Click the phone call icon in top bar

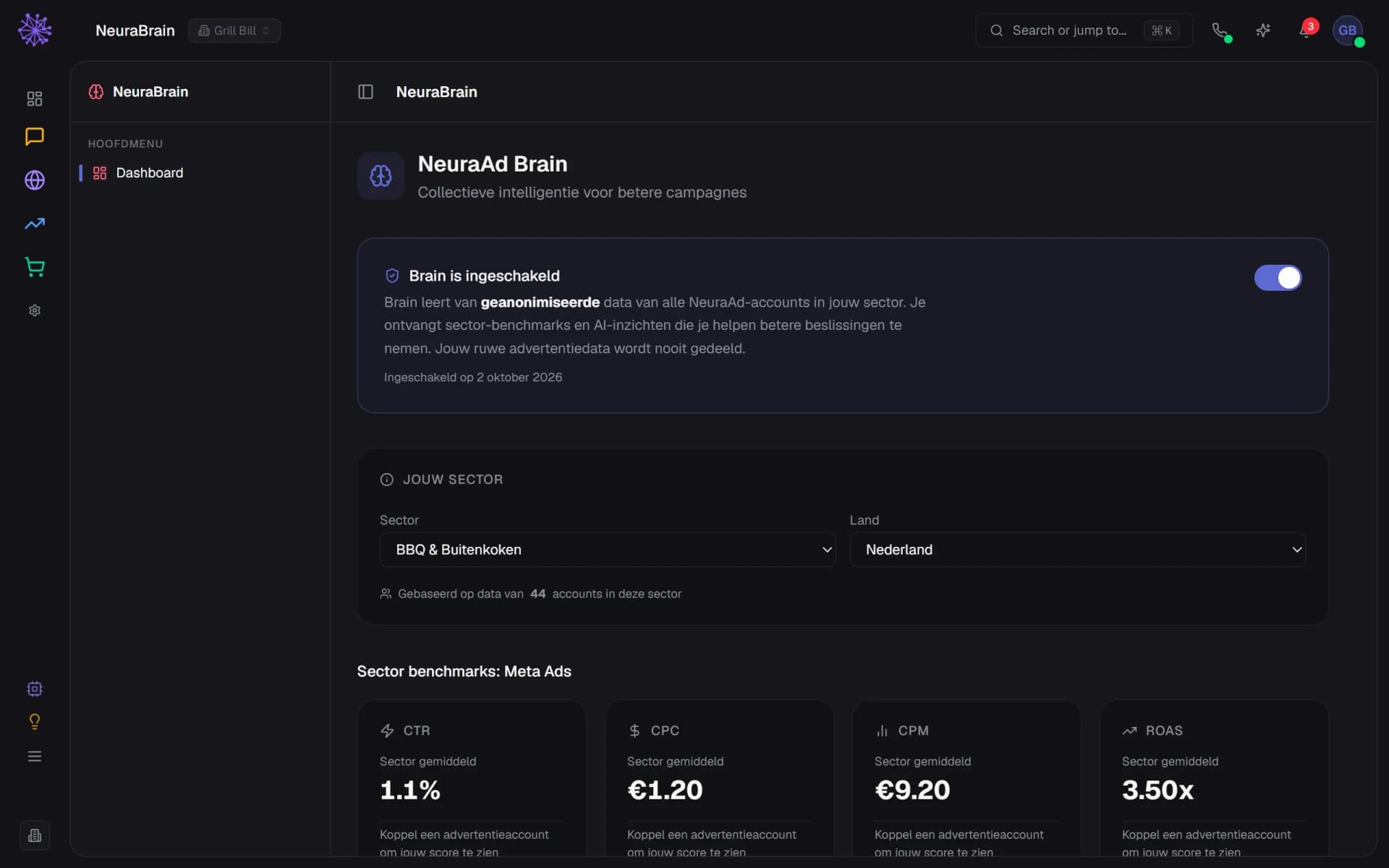click(x=1220, y=30)
